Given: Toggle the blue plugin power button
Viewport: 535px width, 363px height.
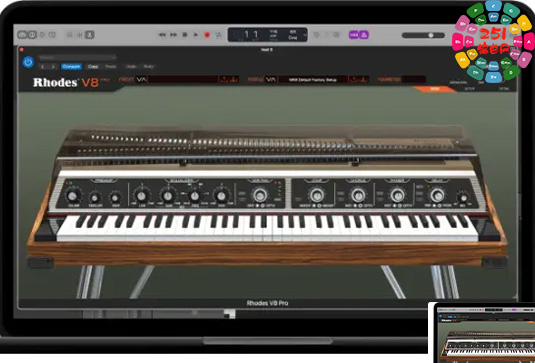Looking at the screenshot, I should coord(28,62).
